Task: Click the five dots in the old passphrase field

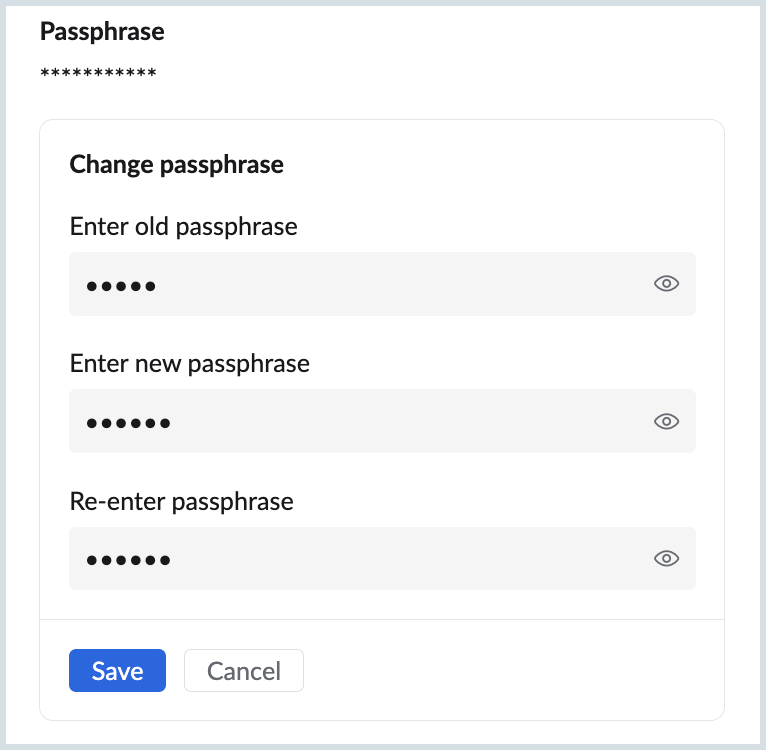Action: (121, 286)
